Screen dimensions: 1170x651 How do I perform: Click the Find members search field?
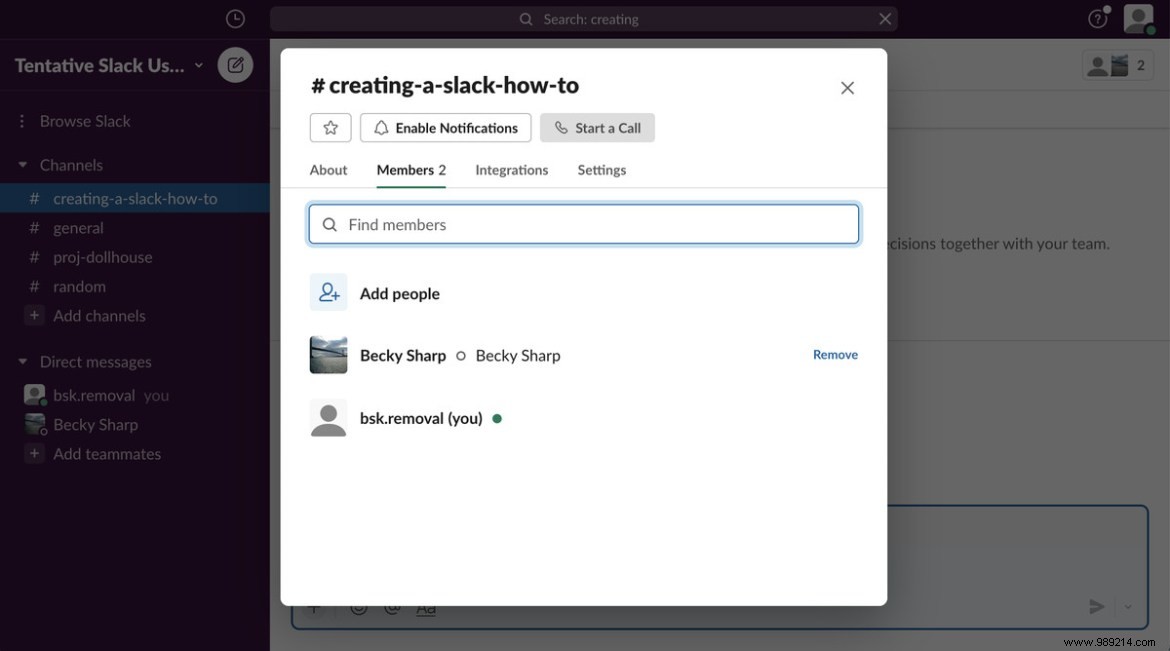coord(583,223)
